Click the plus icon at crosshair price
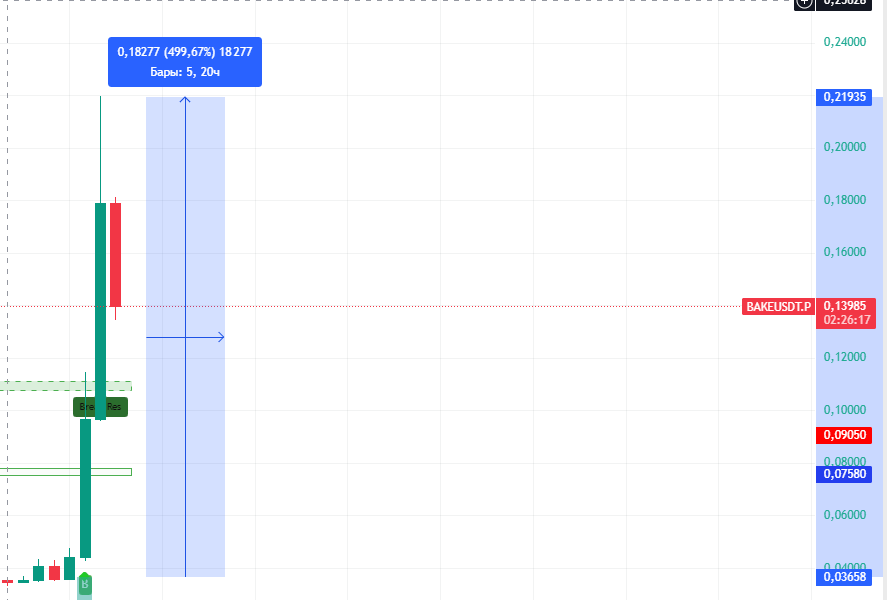The image size is (888, 600). [x=805, y=4]
